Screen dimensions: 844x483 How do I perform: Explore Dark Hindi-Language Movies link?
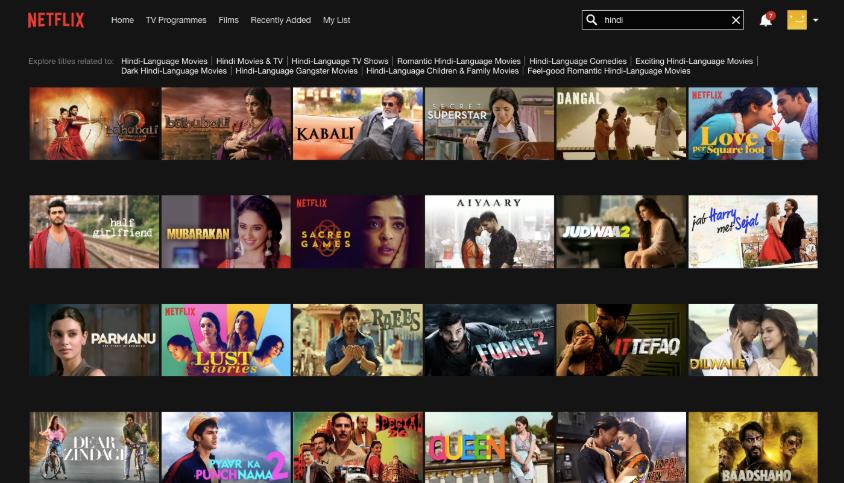pyautogui.click(x=174, y=71)
